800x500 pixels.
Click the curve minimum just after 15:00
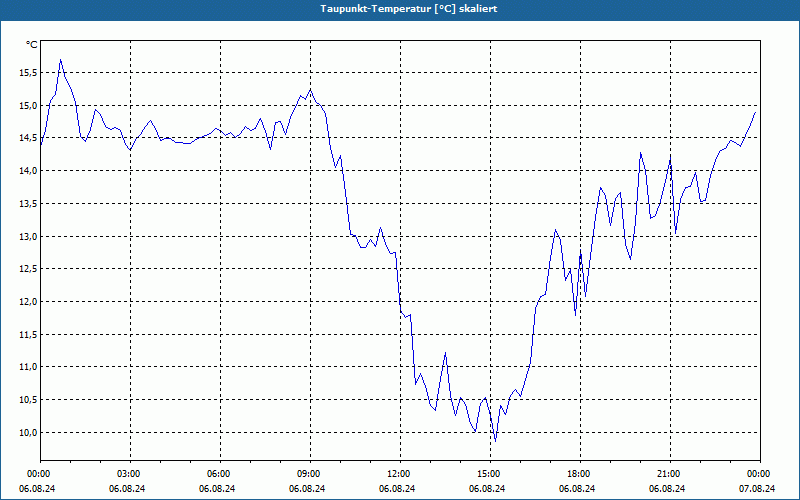[x=495, y=440]
